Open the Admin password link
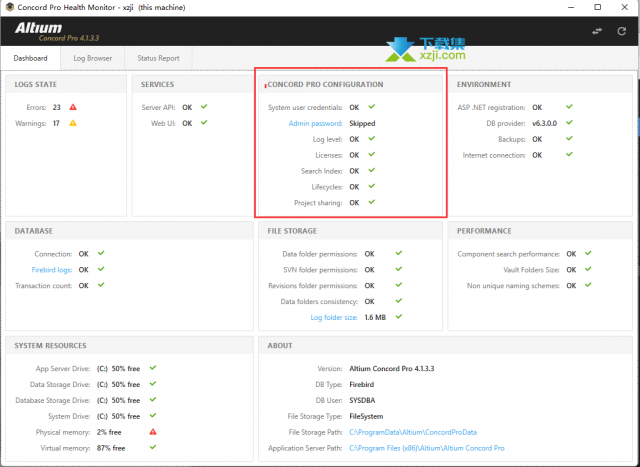Viewport: 640px width, 467px height. (x=315, y=123)
